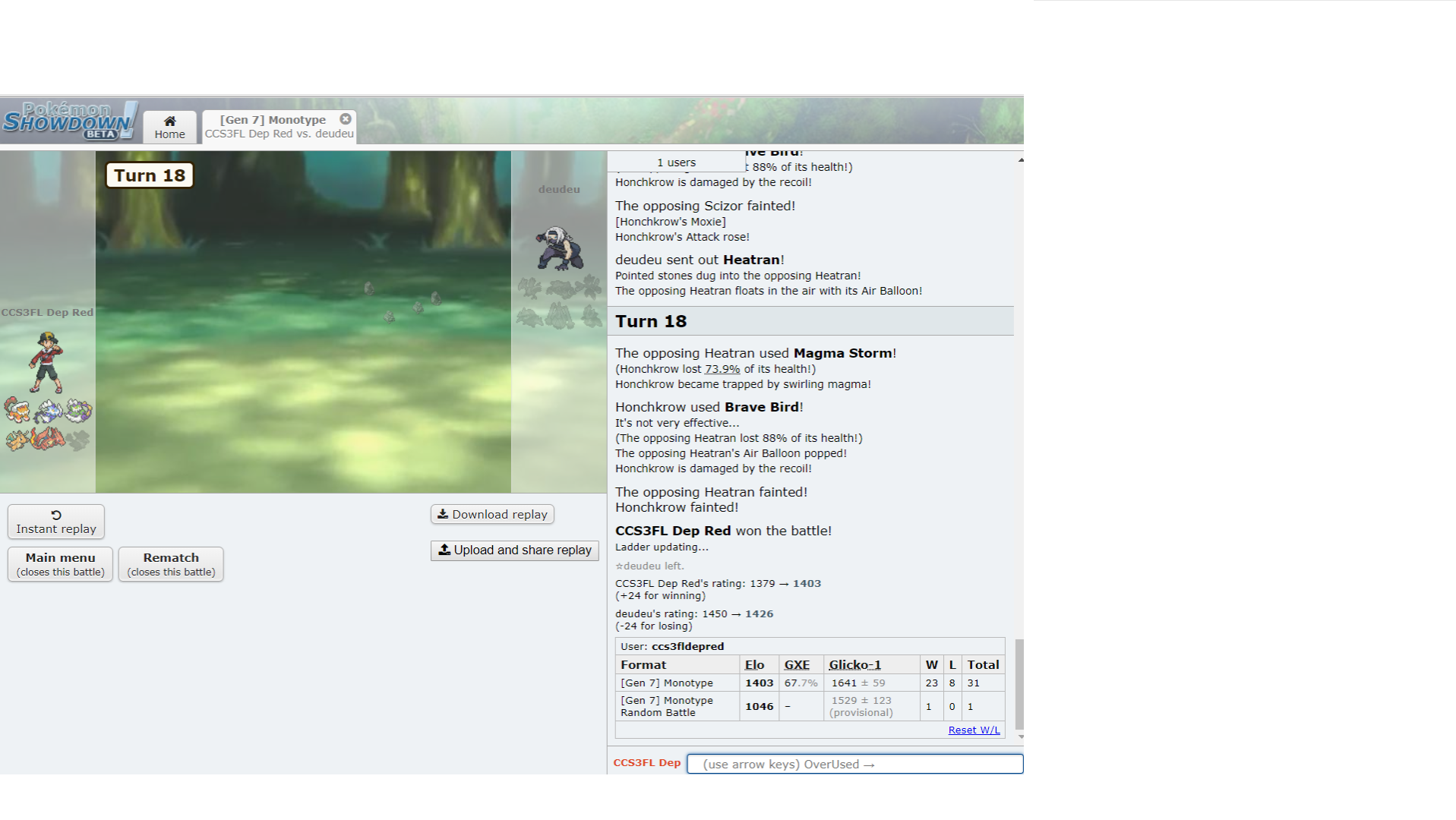
Task: Click the Dragonite team icon
Action: [x=17, y=440]
